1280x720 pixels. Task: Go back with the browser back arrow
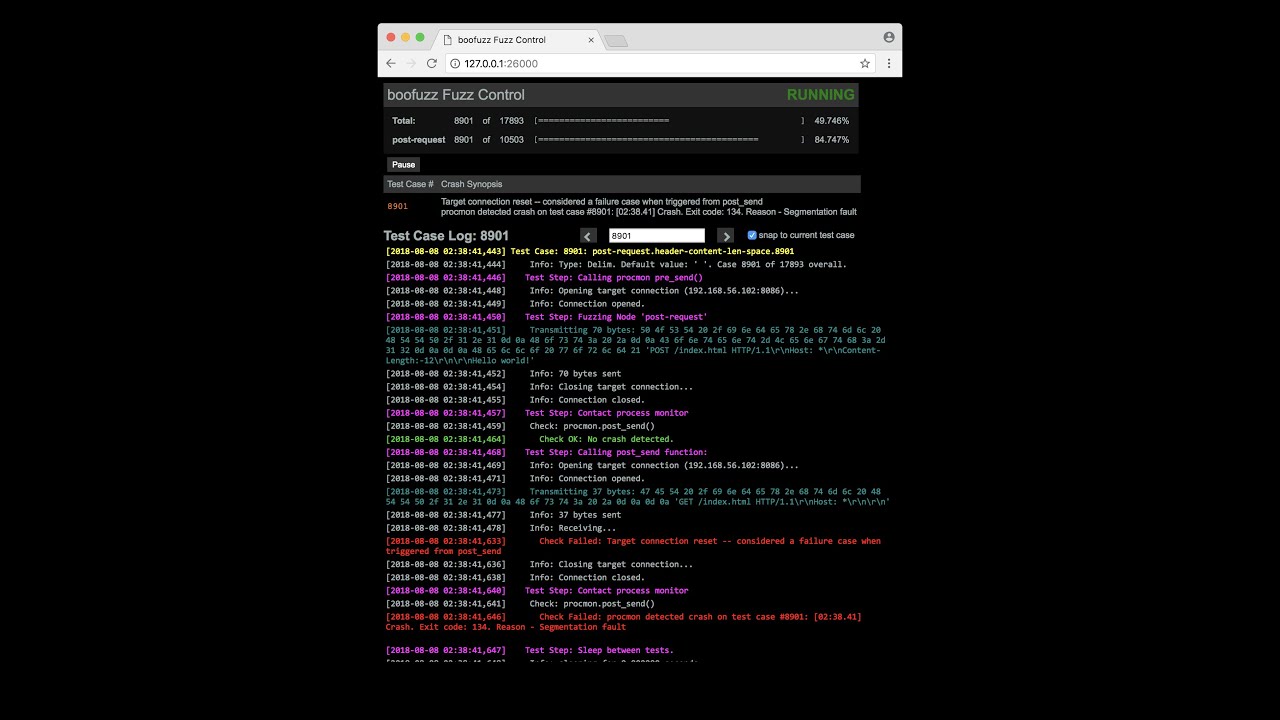(391, 63)
